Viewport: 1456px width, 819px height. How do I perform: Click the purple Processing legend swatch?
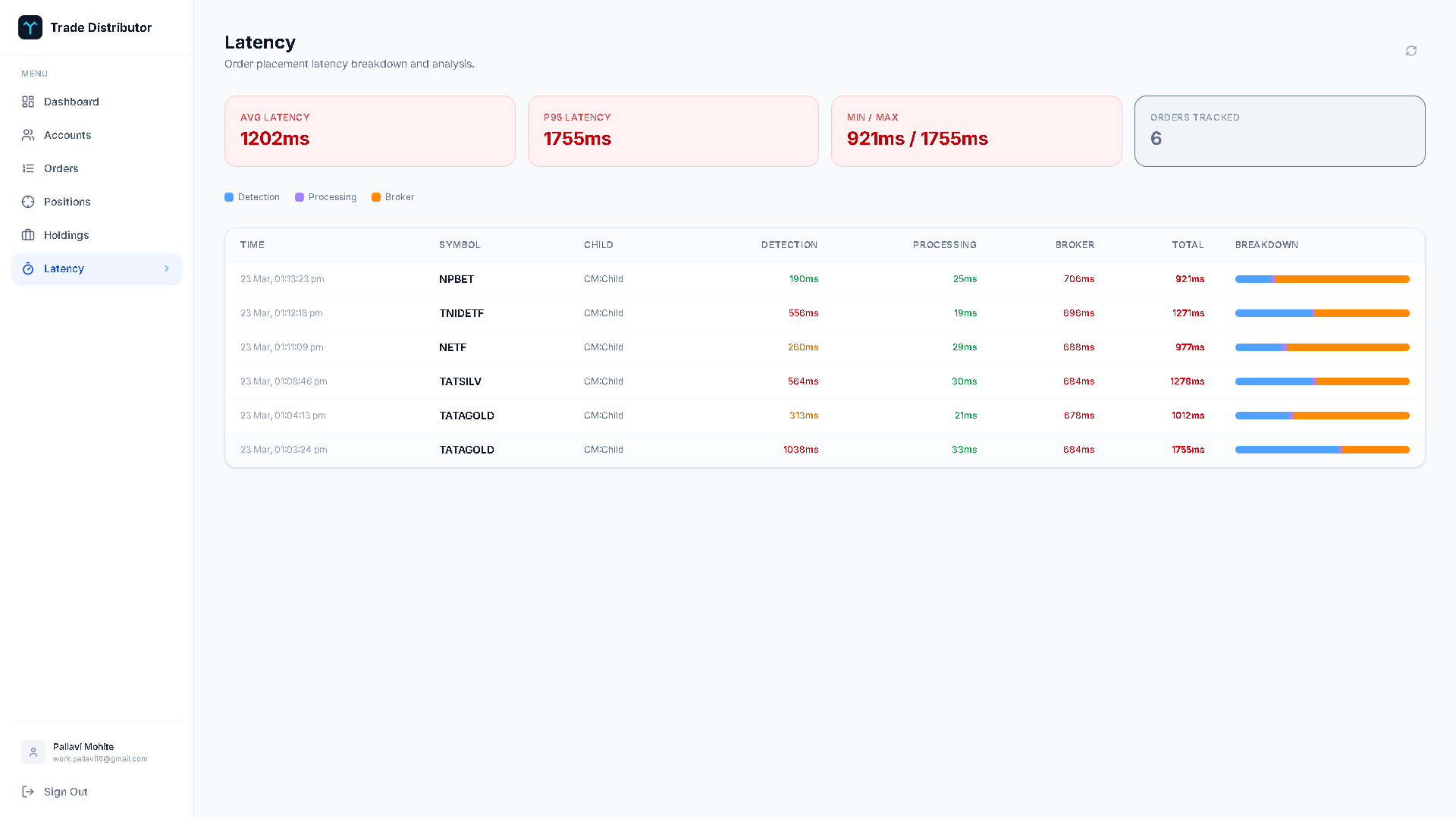[x=300, y=197]
